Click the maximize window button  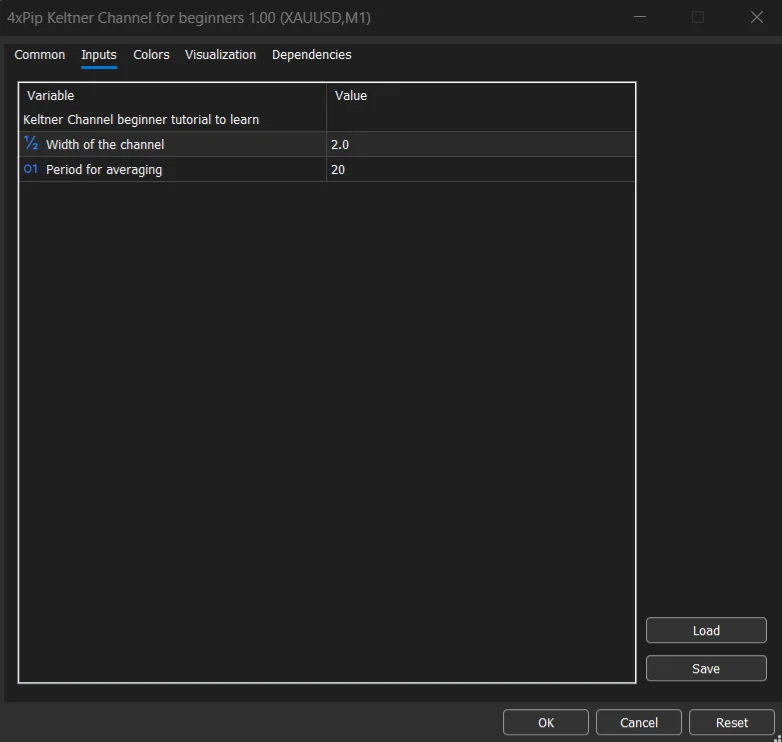point(698,17)
